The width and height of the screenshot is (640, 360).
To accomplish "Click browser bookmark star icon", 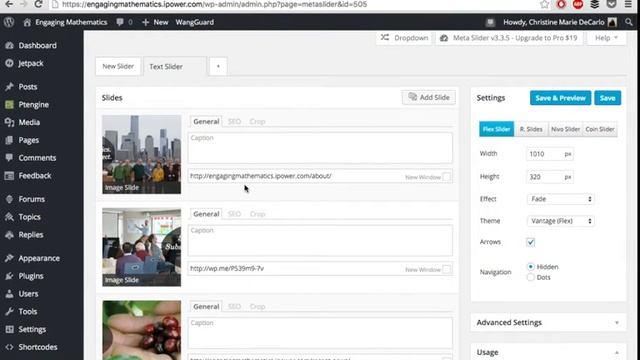I will [x=544, y=4].
